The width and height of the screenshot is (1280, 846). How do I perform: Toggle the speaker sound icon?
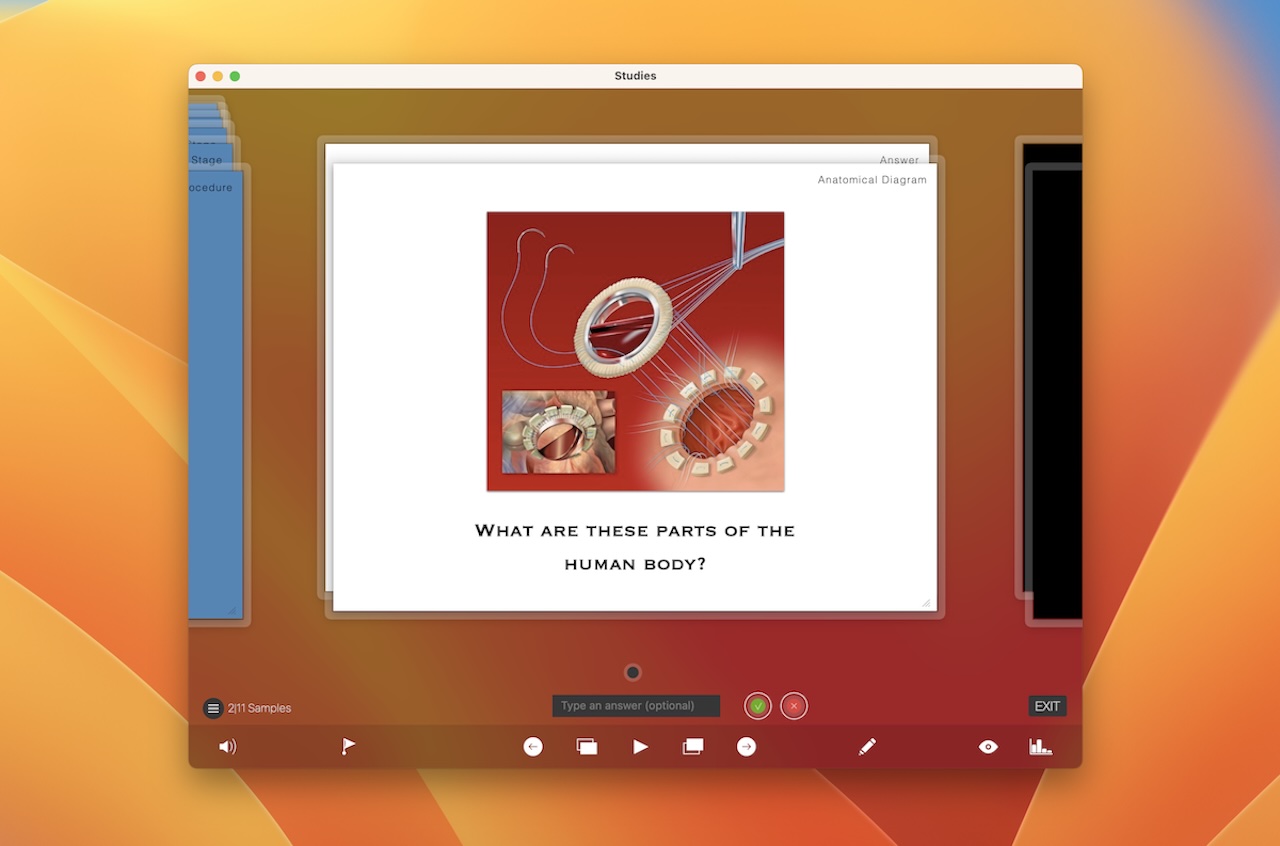pos(228,746)
